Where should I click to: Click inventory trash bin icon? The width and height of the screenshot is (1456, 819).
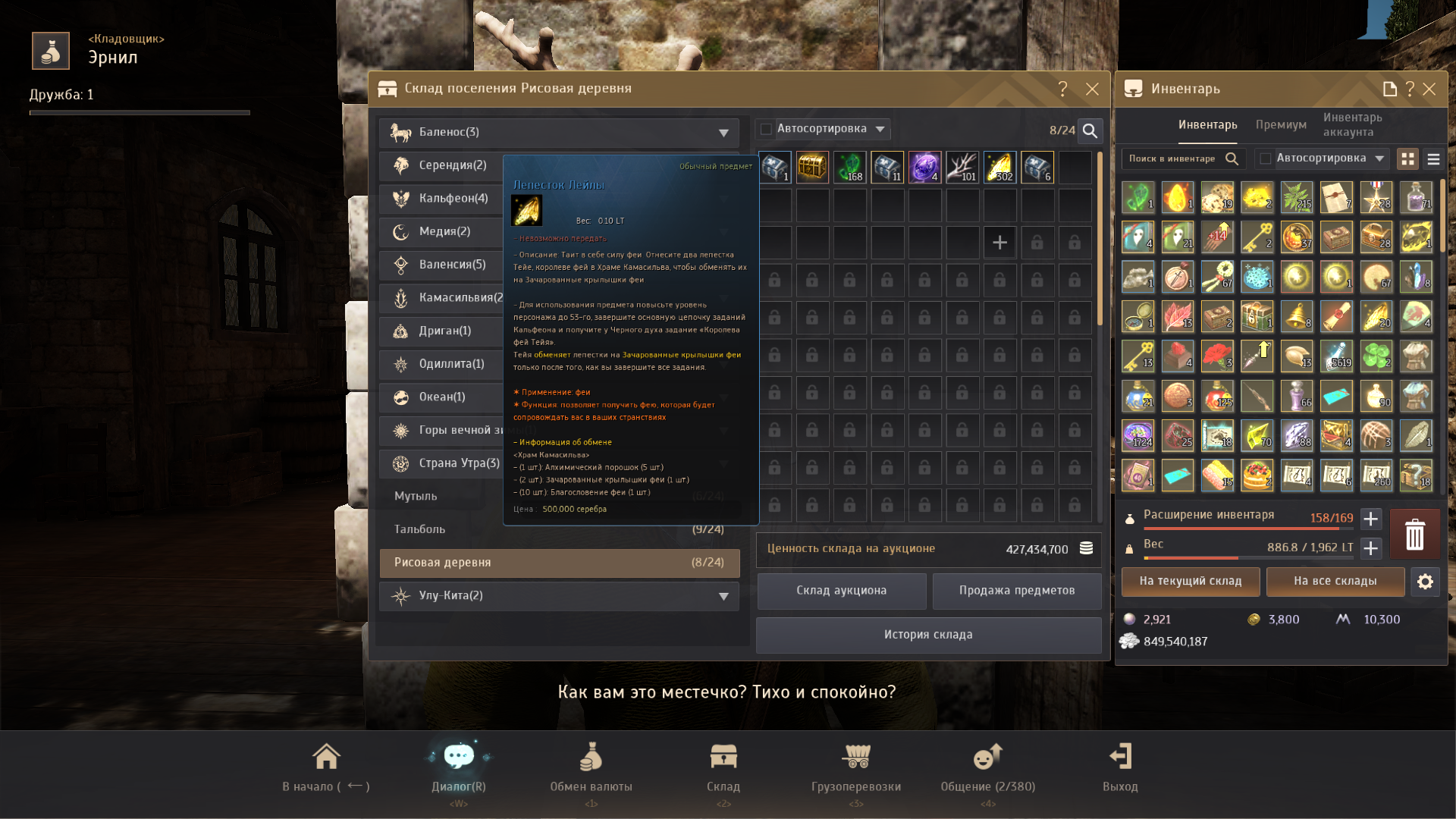click(1414, 534)
